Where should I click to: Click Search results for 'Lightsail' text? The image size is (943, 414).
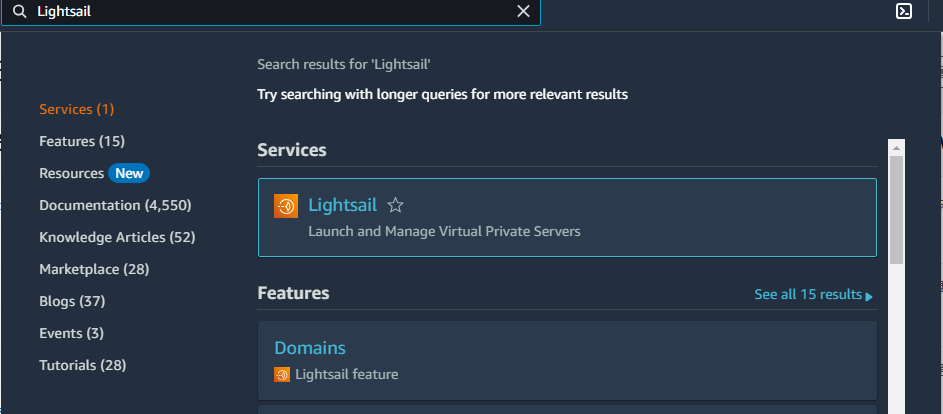(x=344, y=64)
